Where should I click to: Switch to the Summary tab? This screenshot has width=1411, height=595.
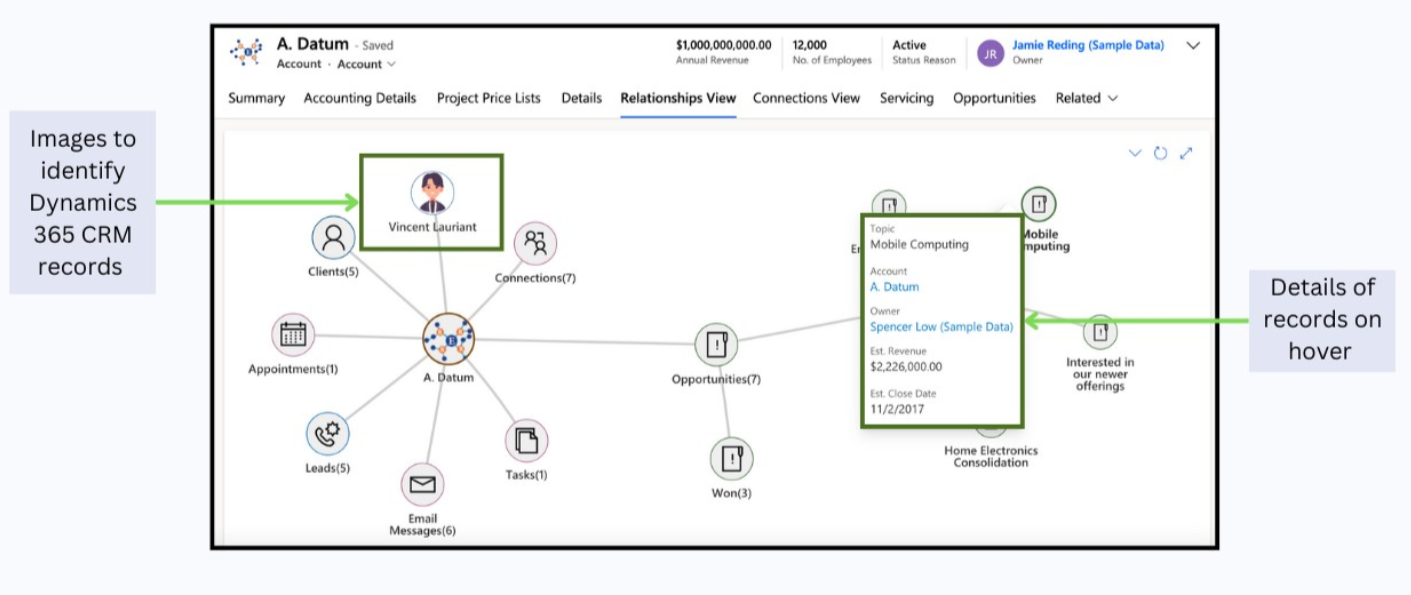click(x=256, y=98)
